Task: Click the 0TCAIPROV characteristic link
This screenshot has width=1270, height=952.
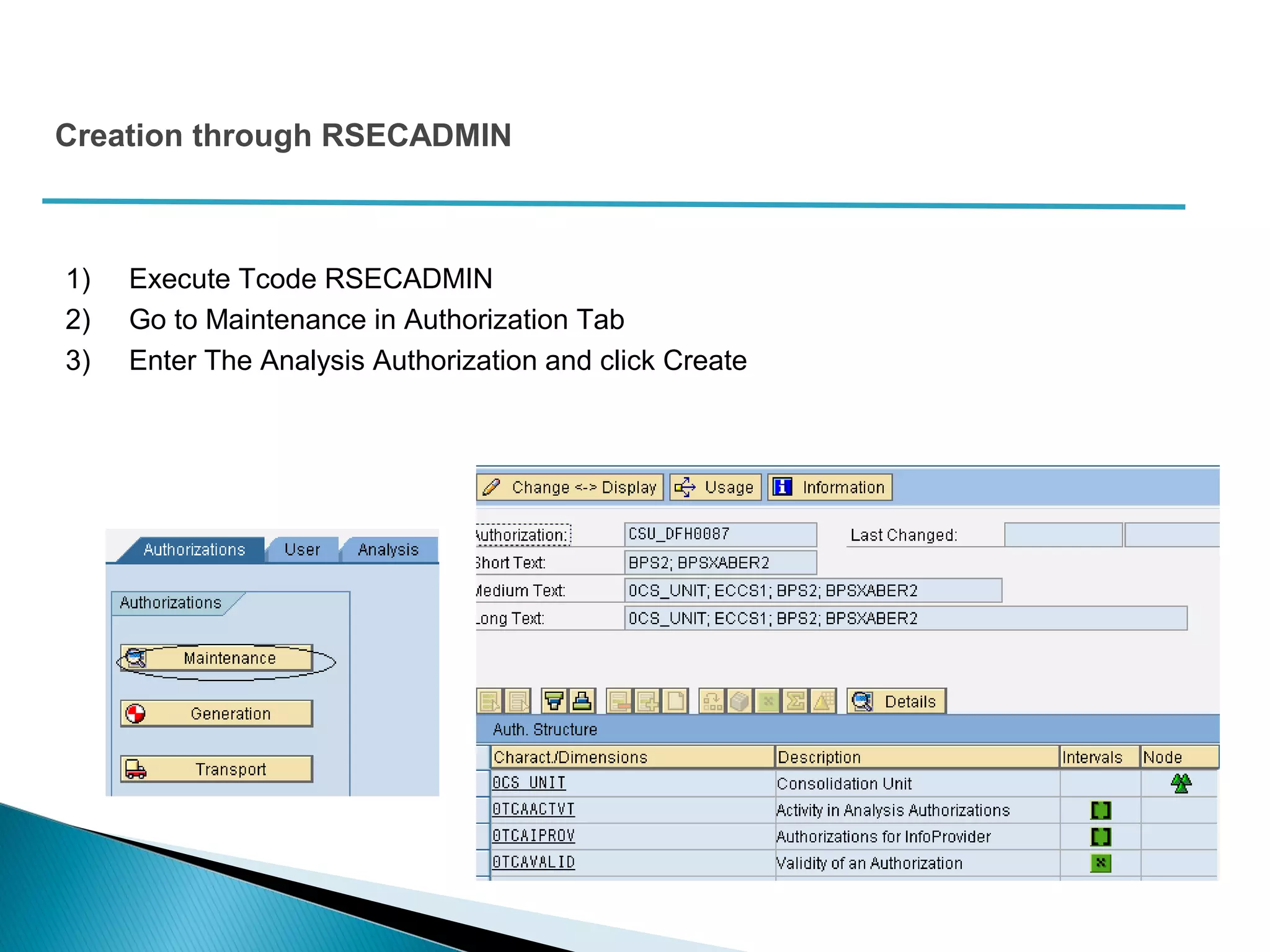Action: [x=533, y=836]
